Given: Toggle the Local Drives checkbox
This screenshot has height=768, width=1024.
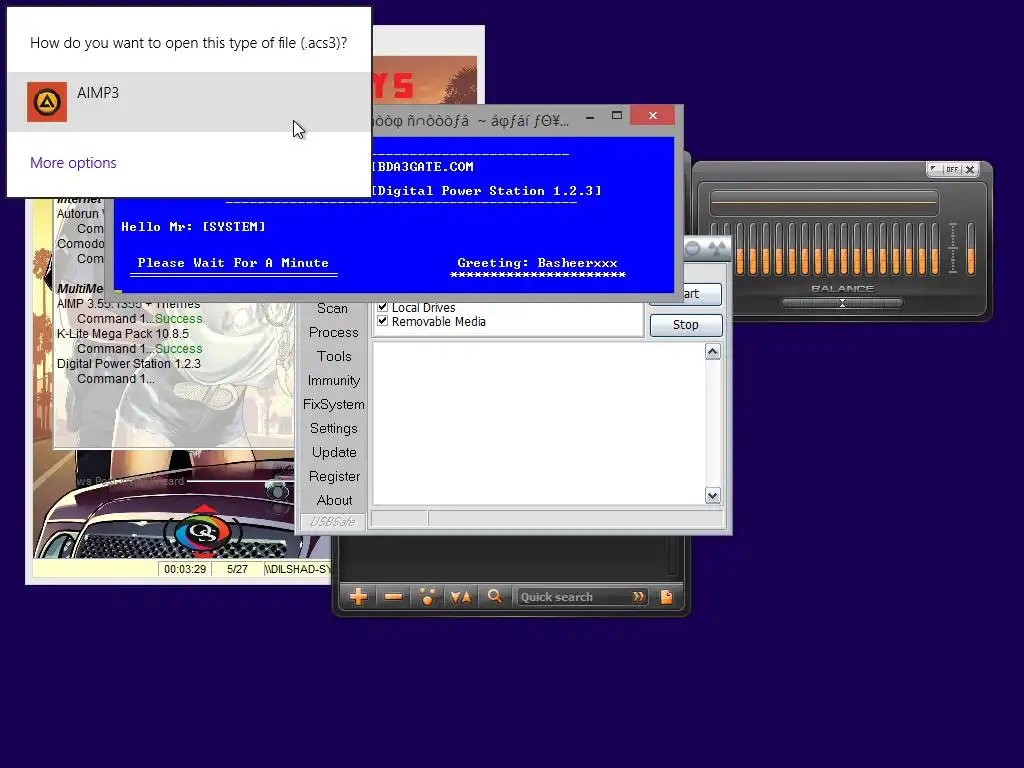Looking at the screenshot, I should [x=383, y=306].
